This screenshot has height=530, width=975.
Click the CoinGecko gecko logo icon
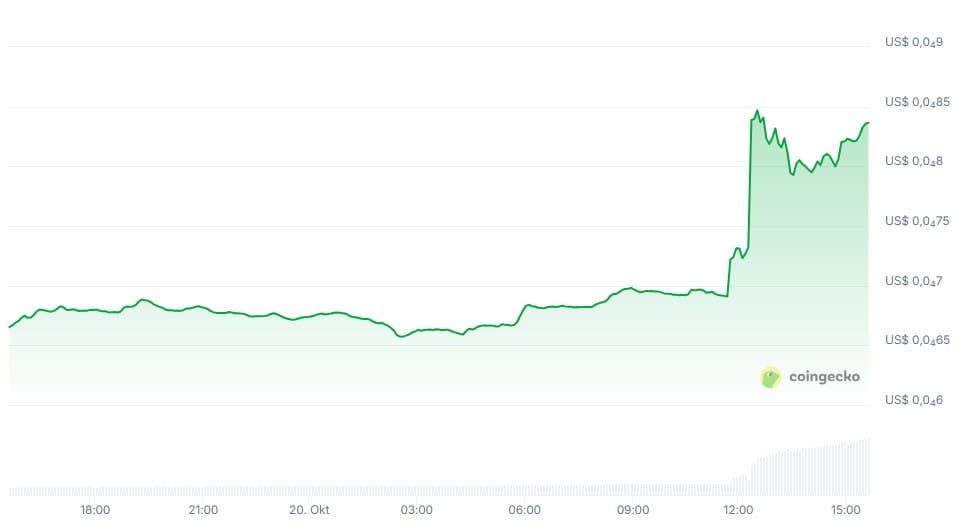(770, 377)
